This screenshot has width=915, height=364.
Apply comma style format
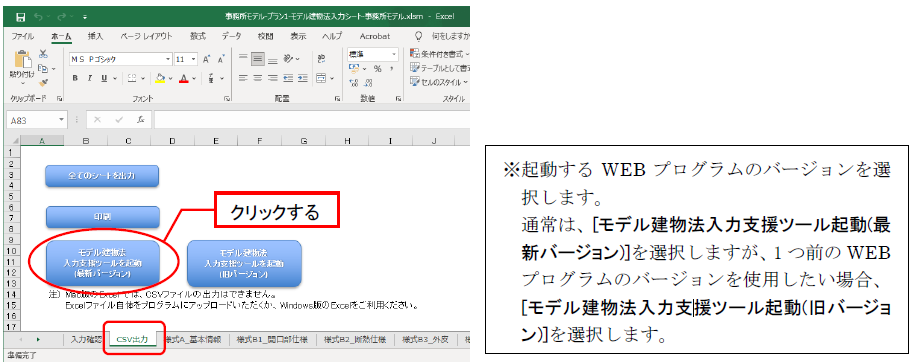(392, 69)
